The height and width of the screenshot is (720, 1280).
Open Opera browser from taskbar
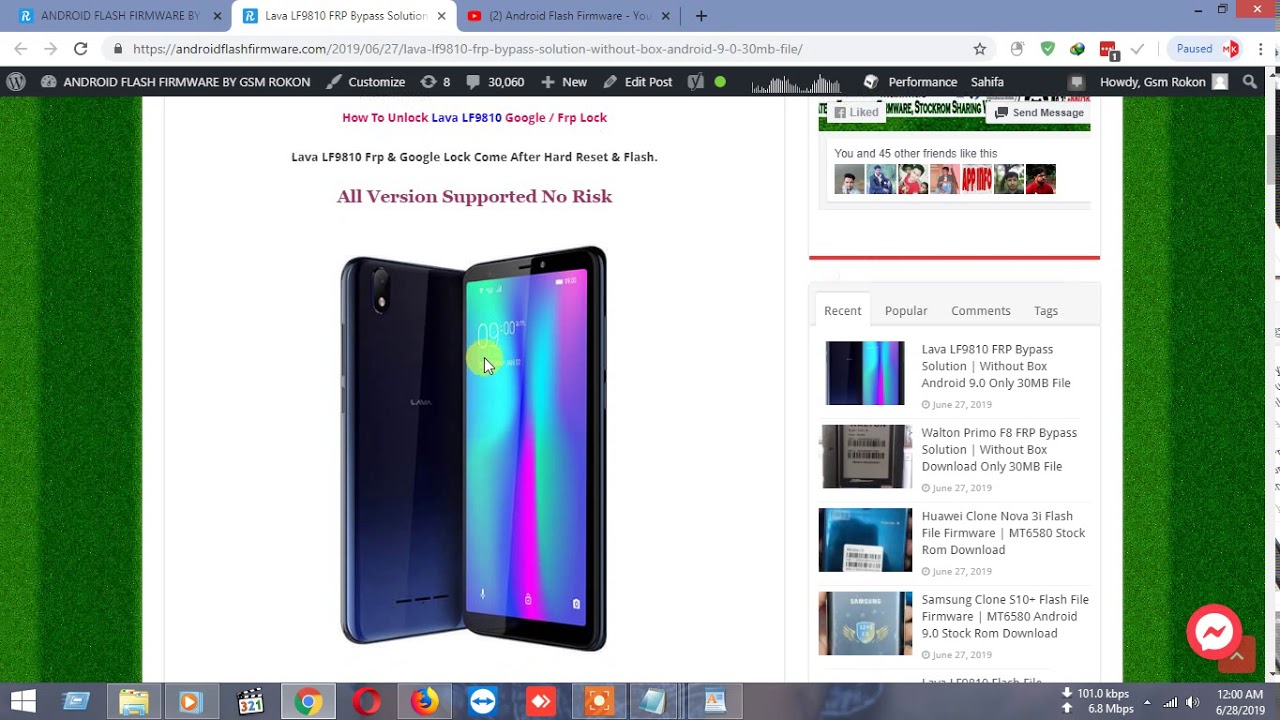coord(366,702)
